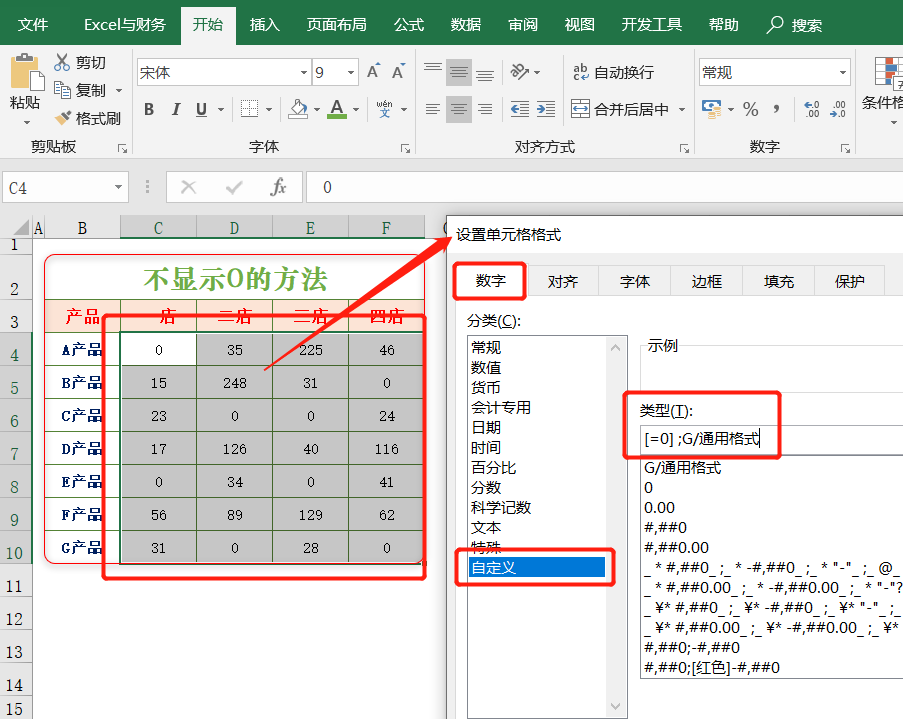The width and height of the screenshot is (903, 719).
Task: Toggle Bold formatting
Action: click(149, 109)
